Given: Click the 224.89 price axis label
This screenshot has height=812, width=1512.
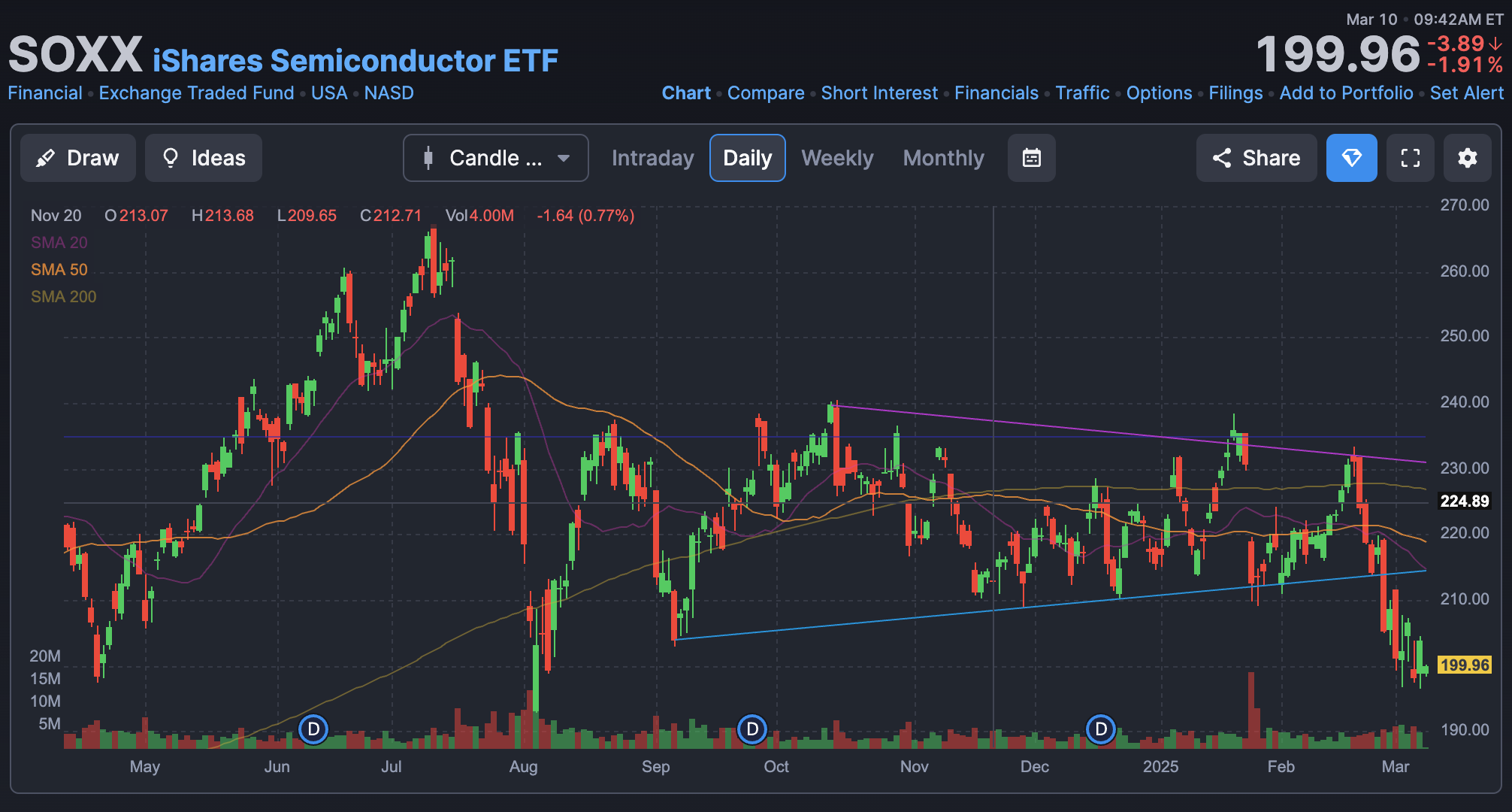Looking at the screenshot, I should click(1465, 501).
